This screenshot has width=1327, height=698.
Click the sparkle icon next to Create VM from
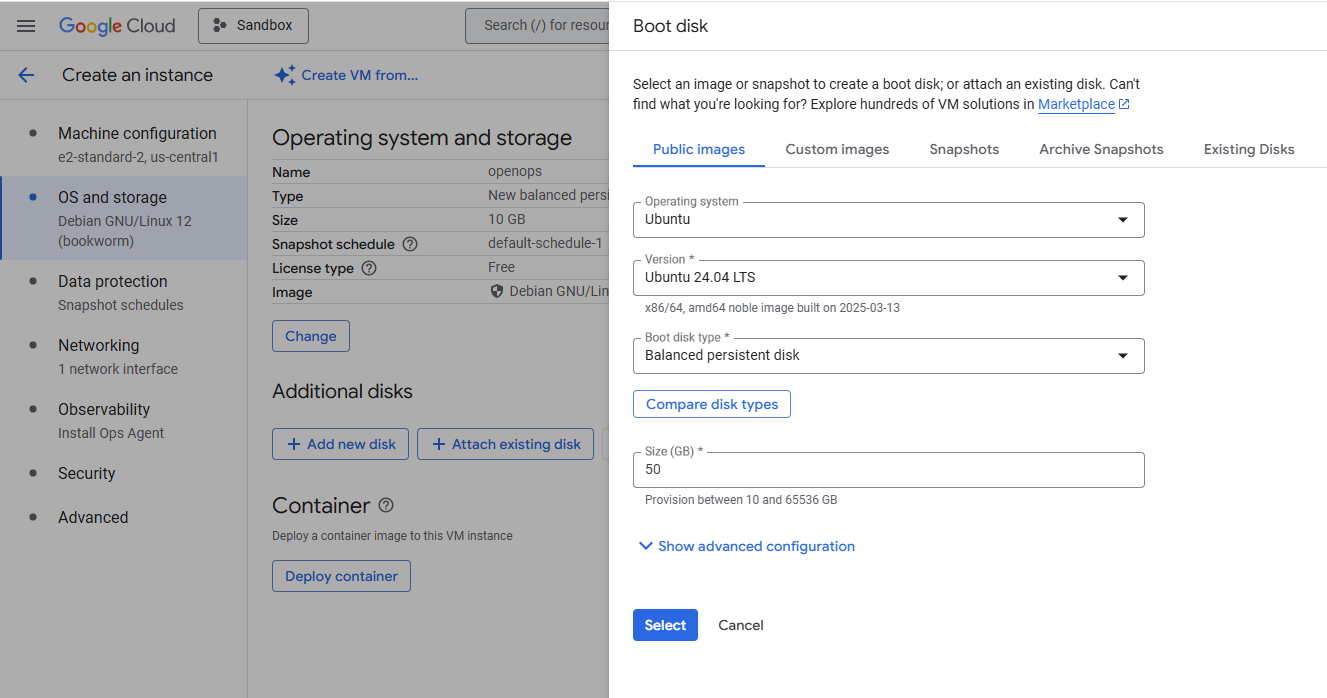[284, 74]
